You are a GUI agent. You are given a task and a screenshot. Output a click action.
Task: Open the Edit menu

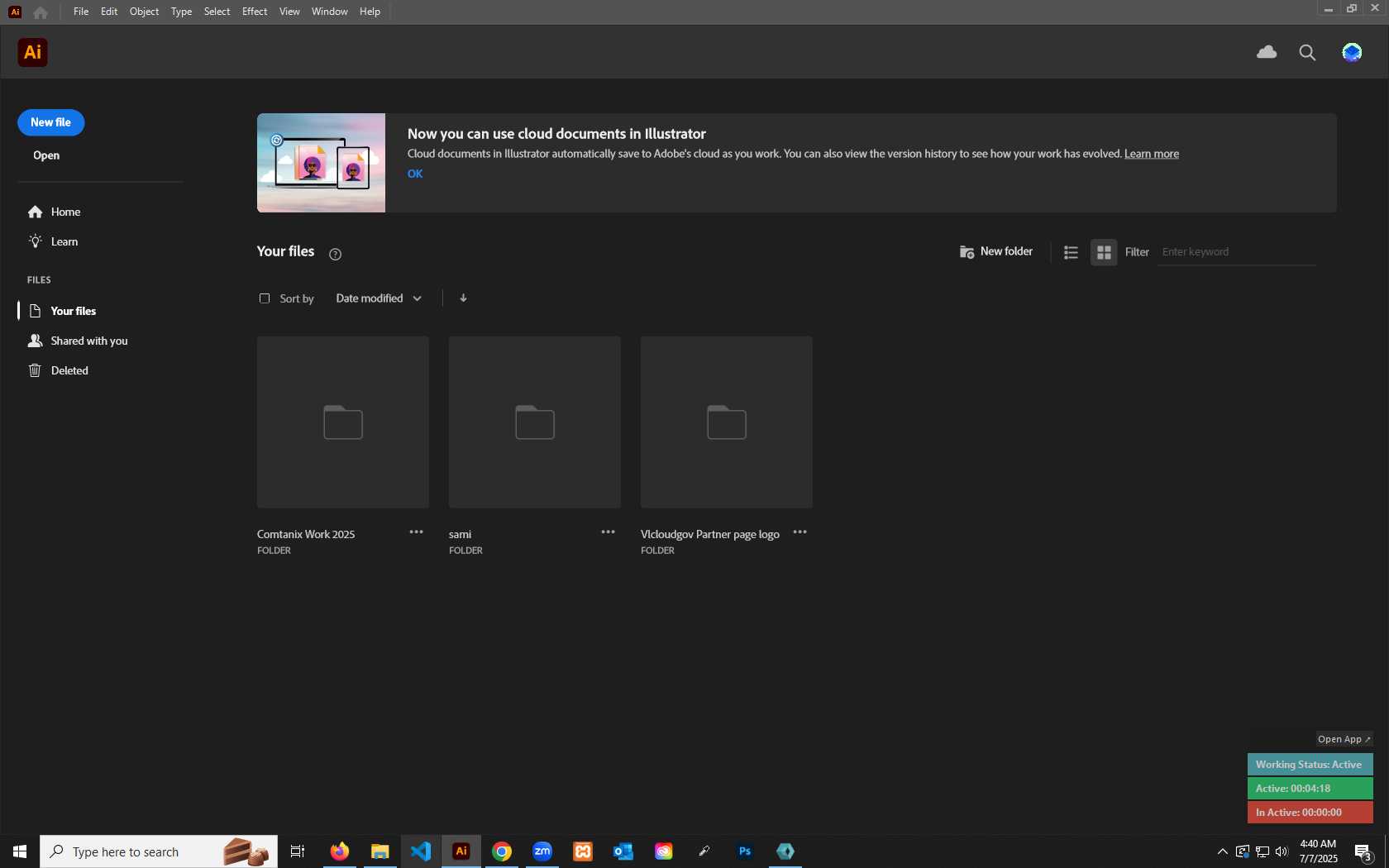coord(109,12)
